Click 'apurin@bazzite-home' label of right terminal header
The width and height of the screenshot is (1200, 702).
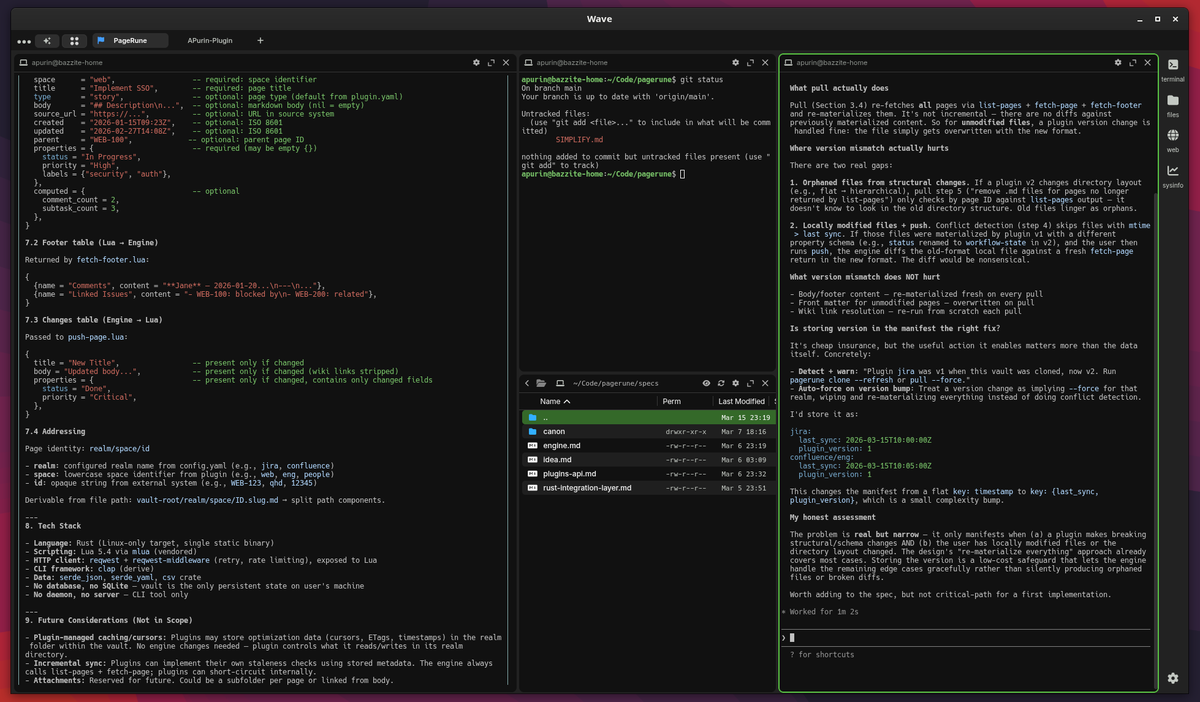tap(833, 62)
